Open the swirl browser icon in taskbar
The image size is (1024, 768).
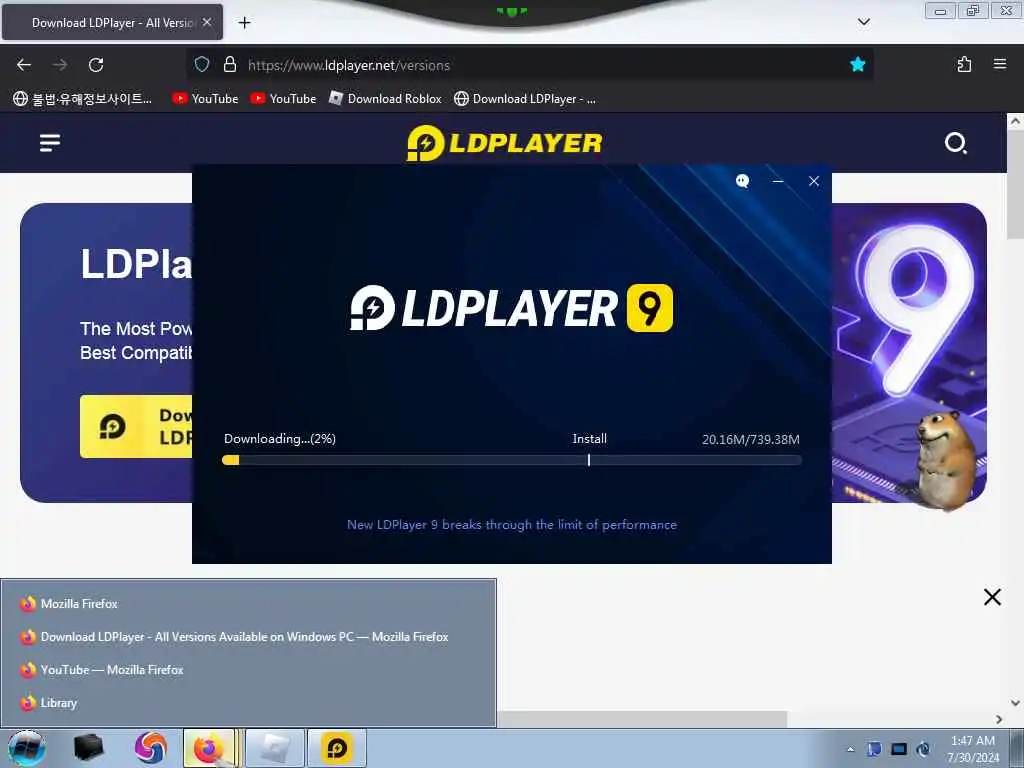point(151,748)
